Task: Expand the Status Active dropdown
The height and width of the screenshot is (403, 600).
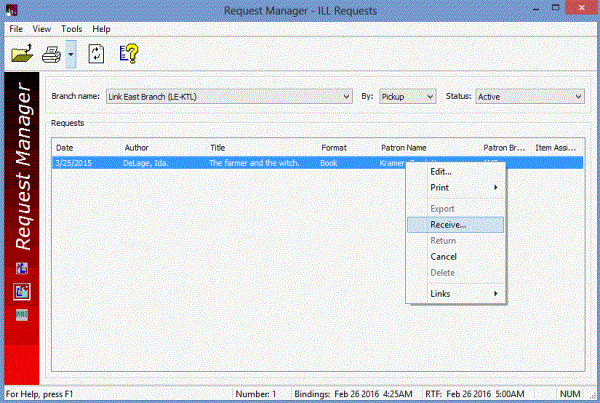Action: 577,97
